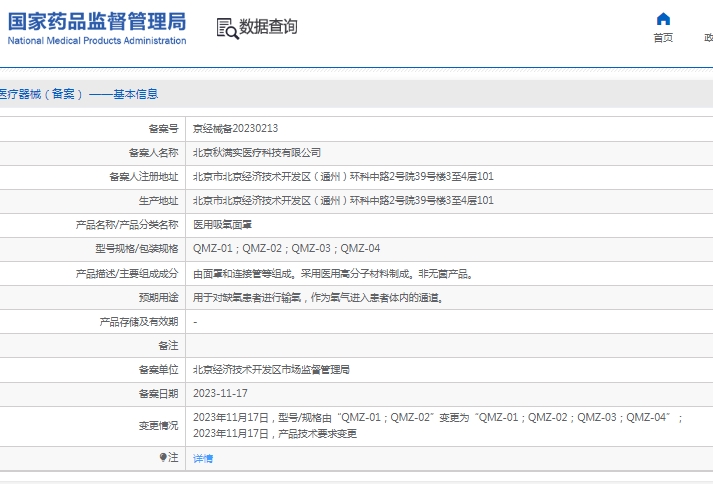The image size is (713, 484).
Task: Select the models QMZ-01；QMZ-02；QMZ-03；QMZ-04 in 型号规格 row
Action: [x=286, y=249]
